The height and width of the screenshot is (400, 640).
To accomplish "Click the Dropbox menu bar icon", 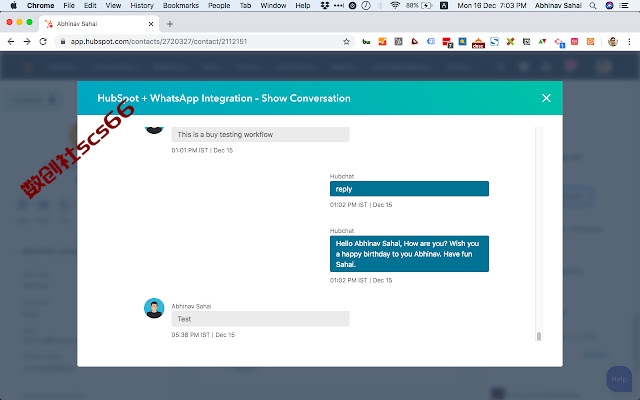I will point(325,5).
